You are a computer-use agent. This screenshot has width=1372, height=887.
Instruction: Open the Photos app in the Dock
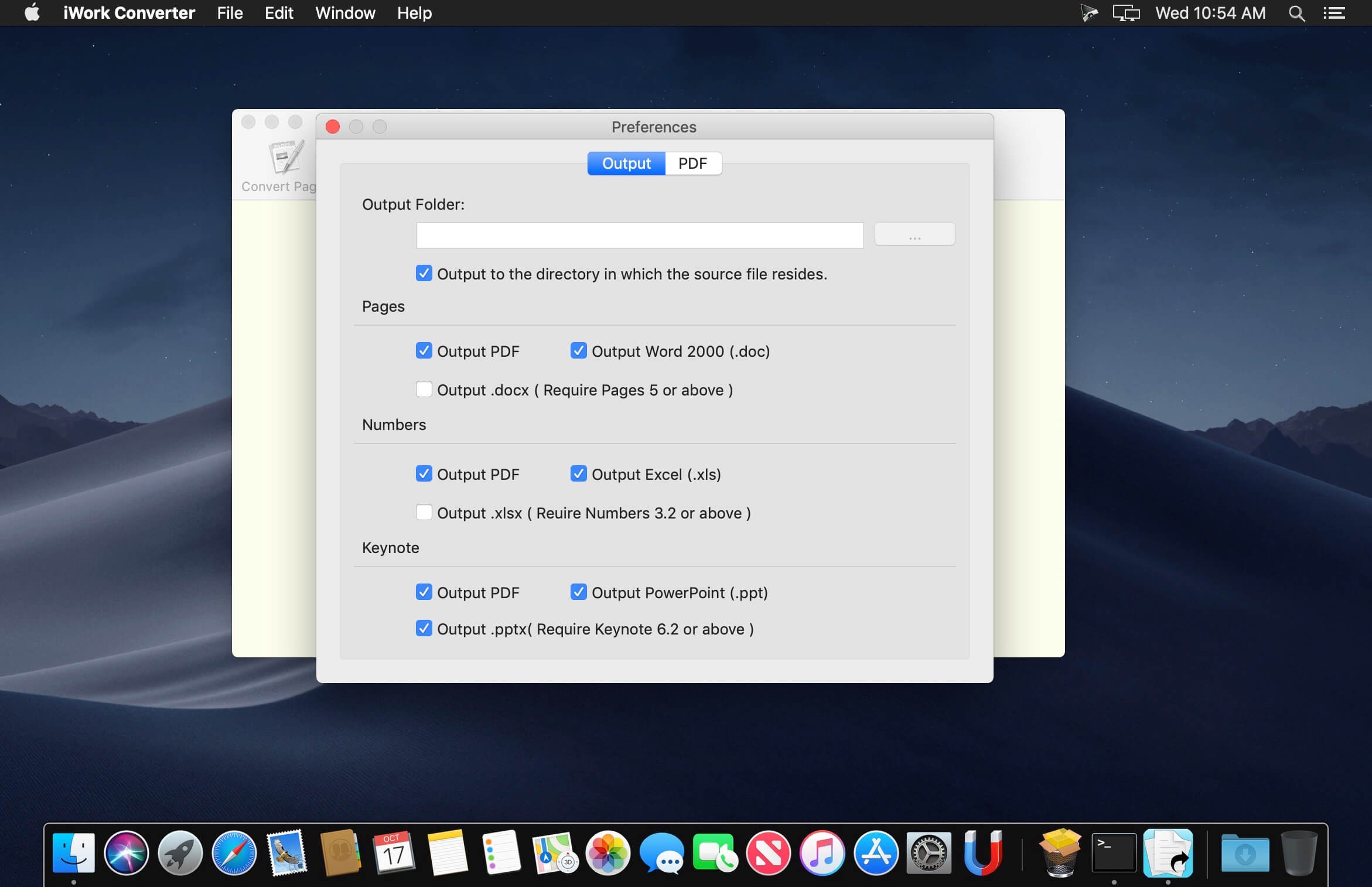click(x=607, y=855)
